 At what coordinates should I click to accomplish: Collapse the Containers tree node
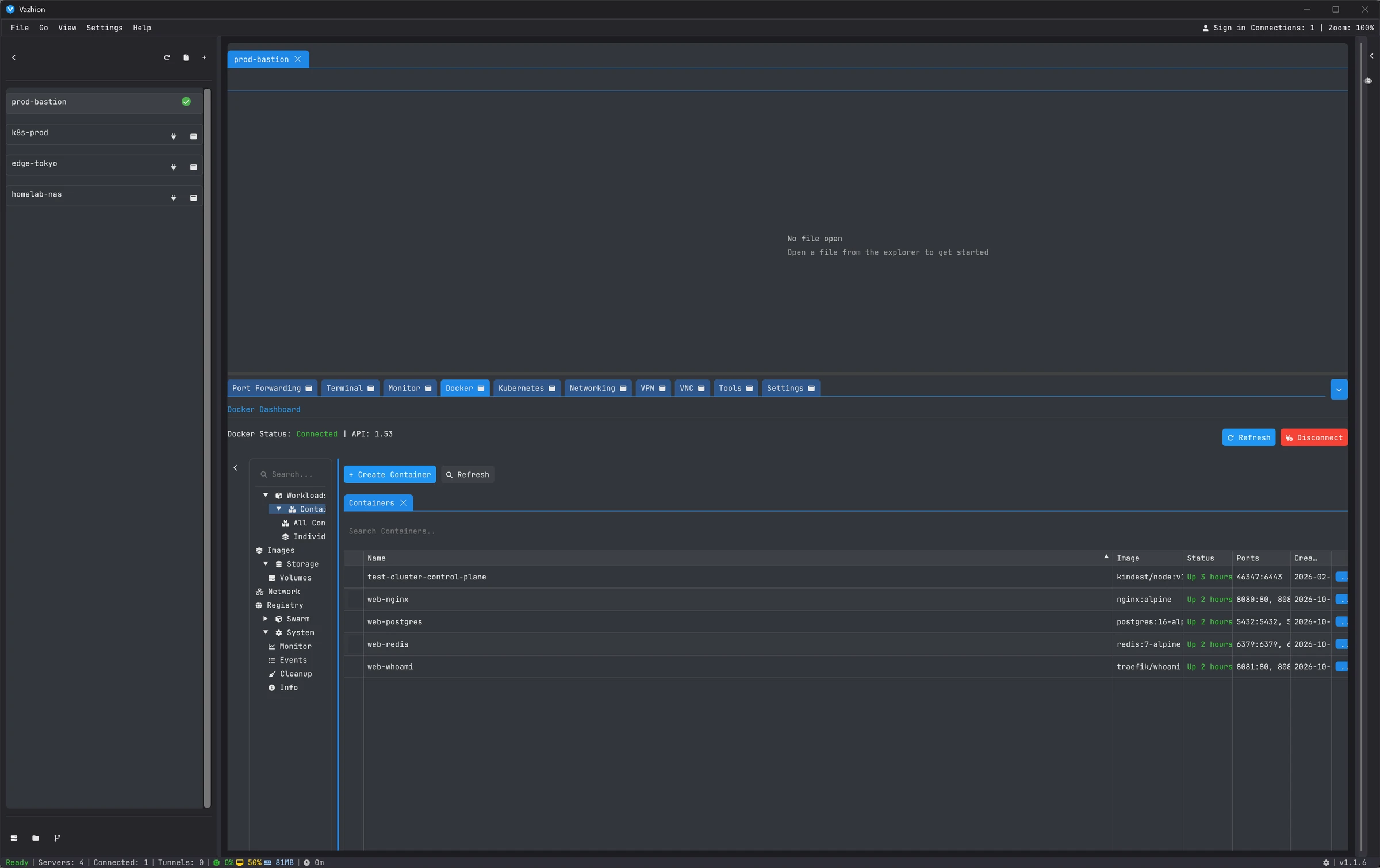click(x=279, y=509)
